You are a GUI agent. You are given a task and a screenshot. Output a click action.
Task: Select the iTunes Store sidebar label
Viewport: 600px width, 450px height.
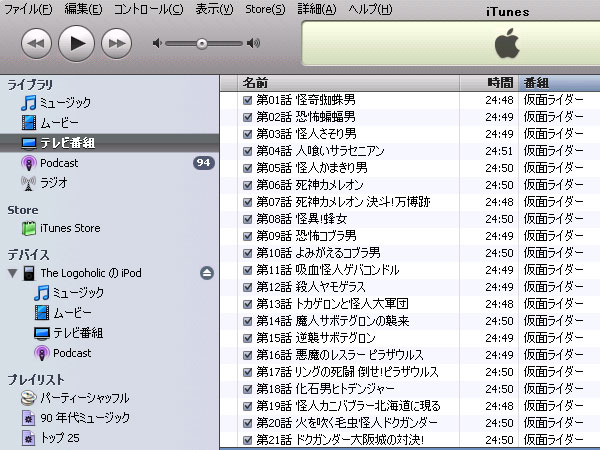(x=70, y=228)
